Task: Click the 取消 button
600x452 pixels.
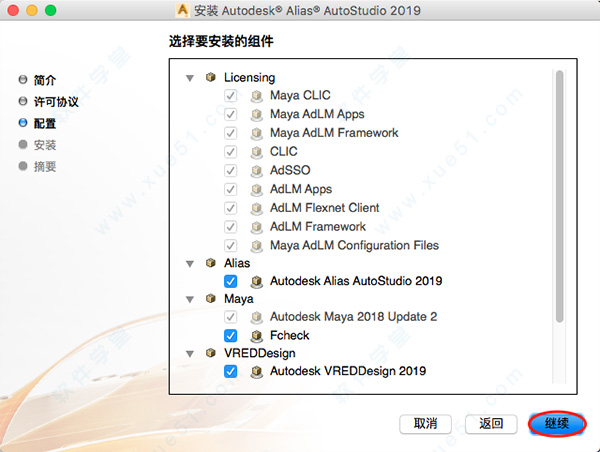Action: click(x=425, y=424)
